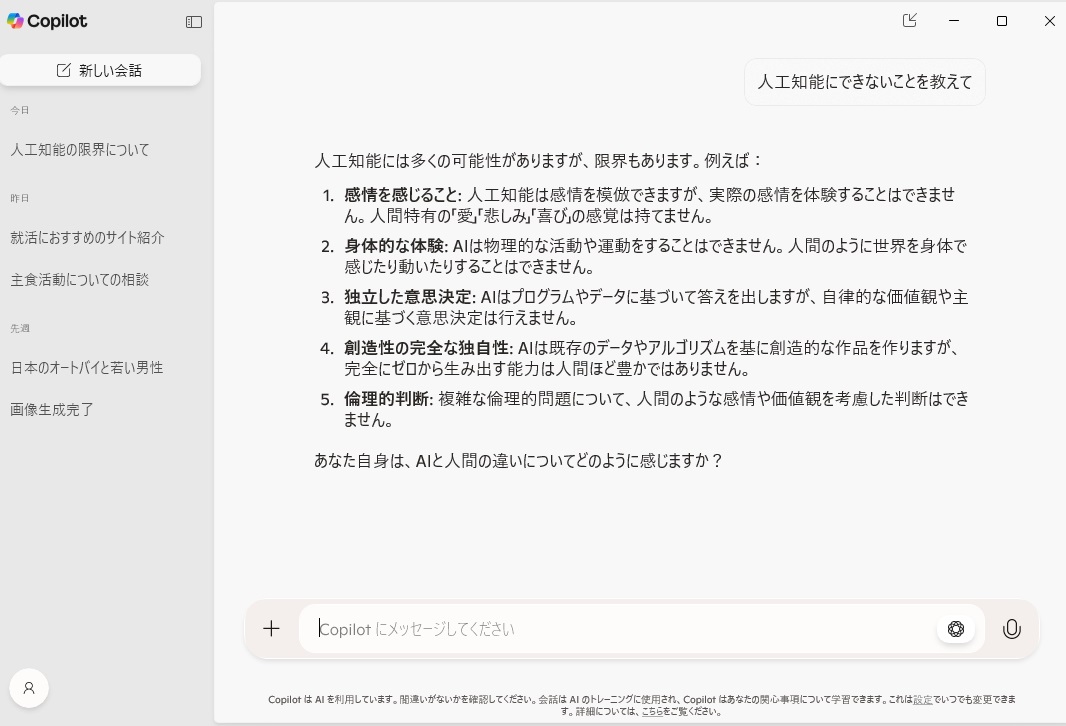The width and height of the screenshot is (1066, 726).
Task: Focus the Copilot message input field
Action: (x=620, y=629)
